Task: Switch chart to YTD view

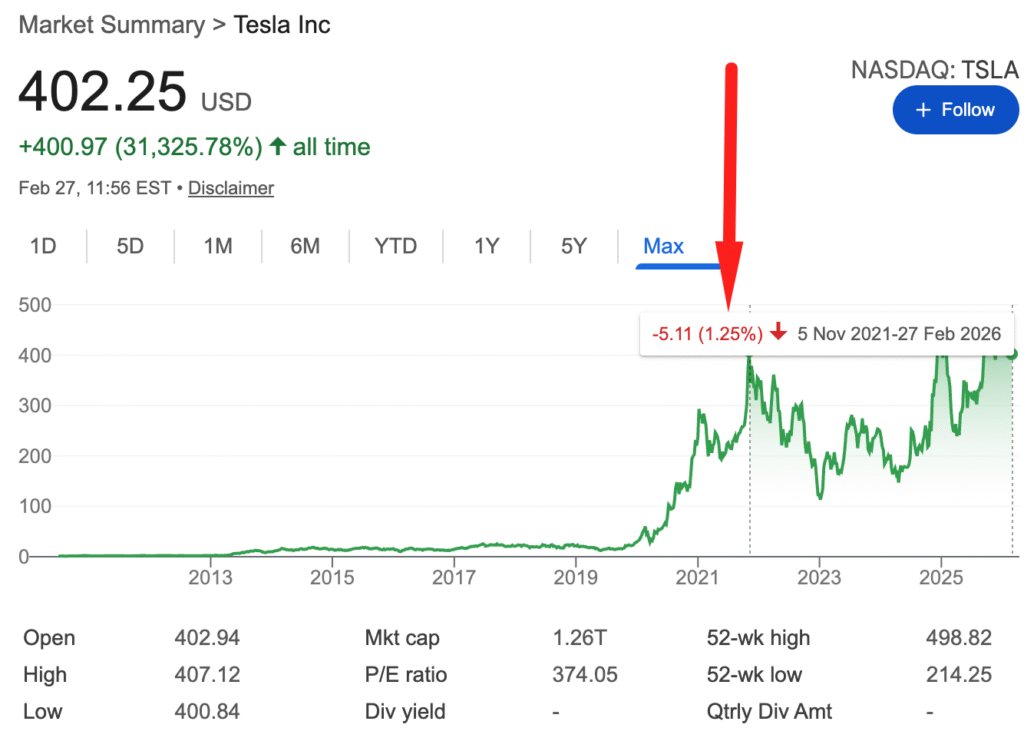Action: coord(395,246)
